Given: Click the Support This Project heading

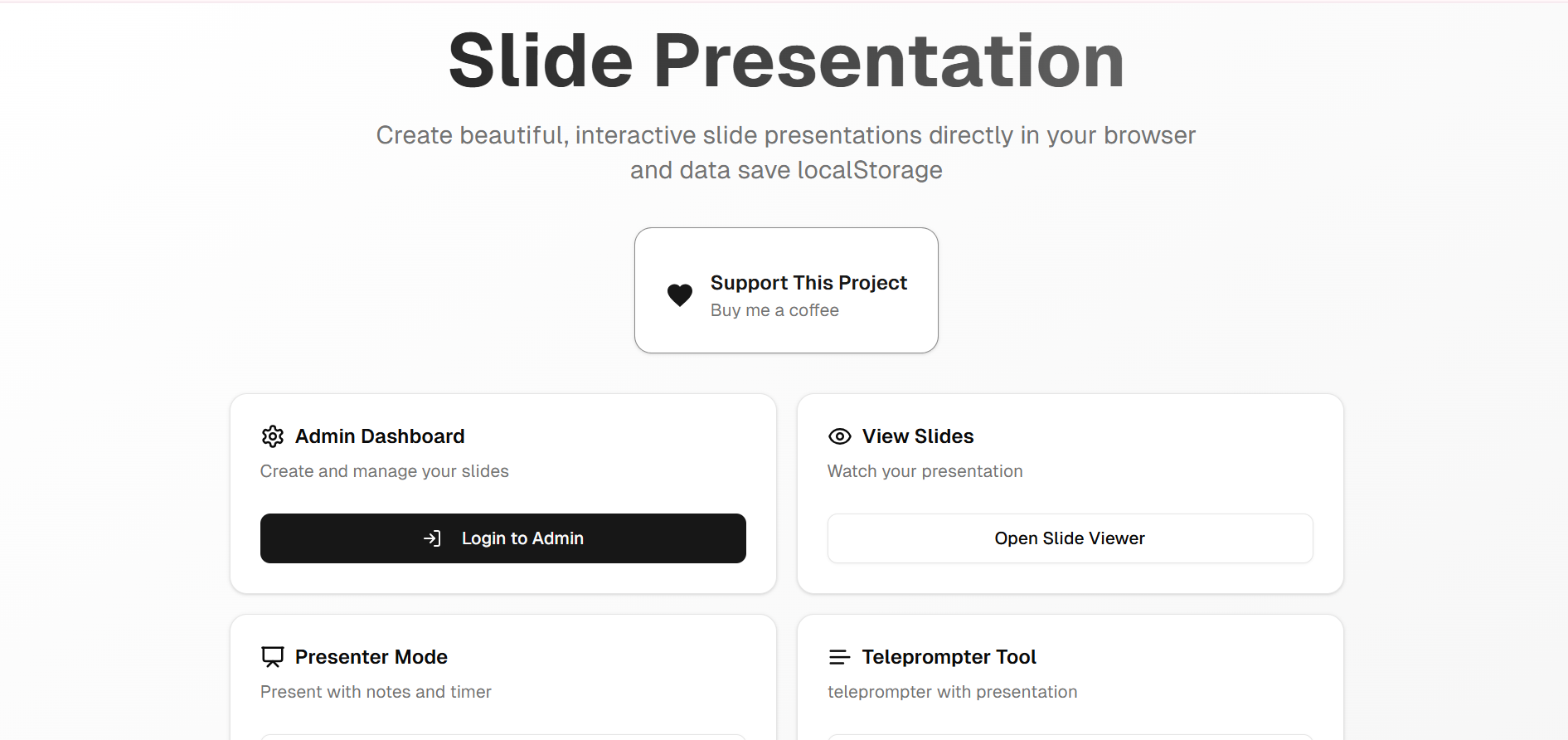Looking at the screenshot, I should tap(808, 282).
